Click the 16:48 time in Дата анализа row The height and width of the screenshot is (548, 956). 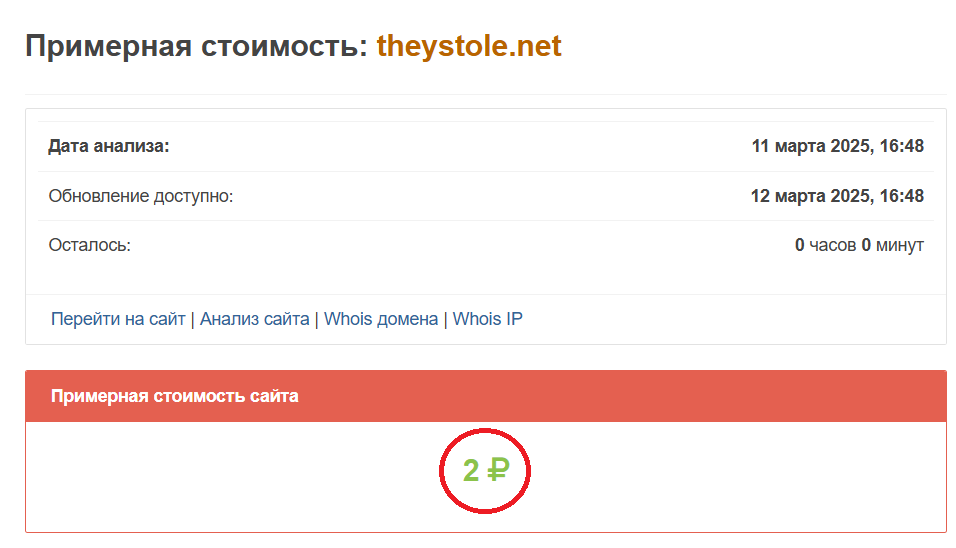901,147
